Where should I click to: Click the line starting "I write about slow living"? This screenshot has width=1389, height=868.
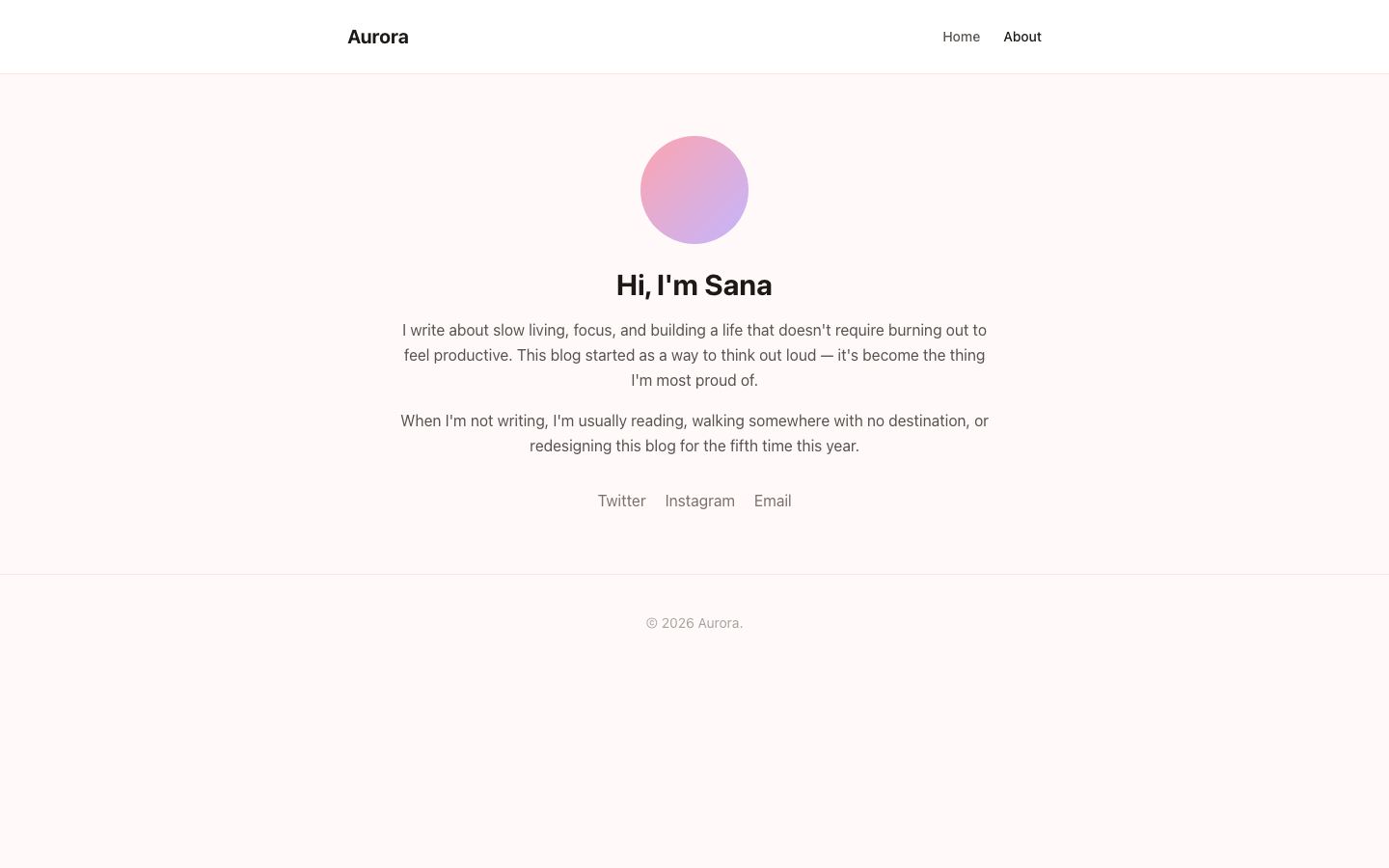[694, 330]
